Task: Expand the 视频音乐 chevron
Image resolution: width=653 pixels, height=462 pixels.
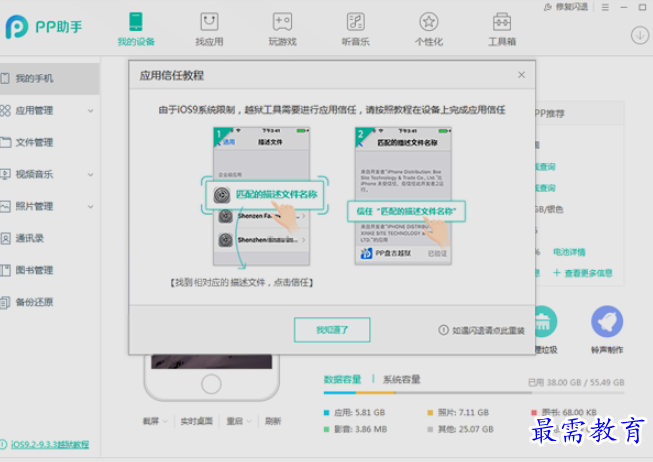Action: [90, 175]
